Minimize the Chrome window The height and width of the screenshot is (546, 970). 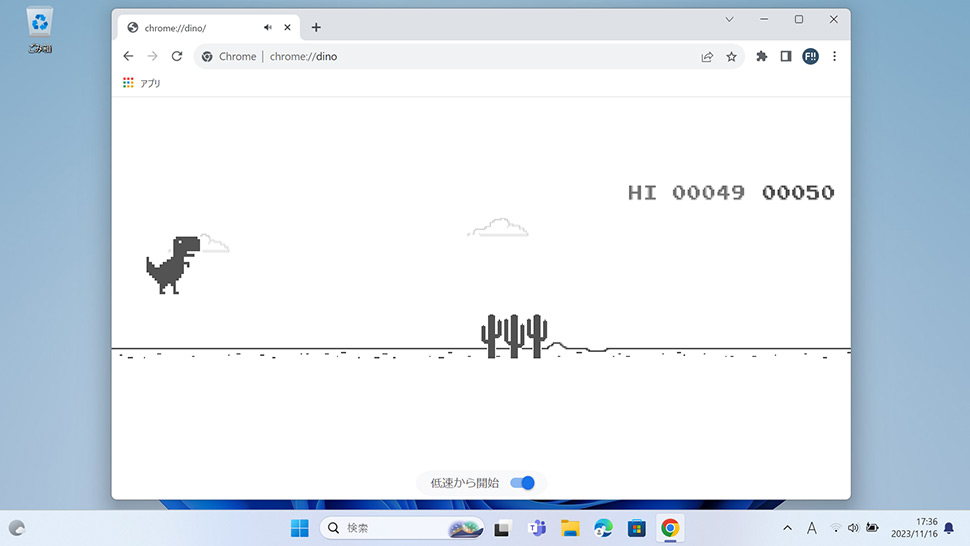tap(764, 19)
